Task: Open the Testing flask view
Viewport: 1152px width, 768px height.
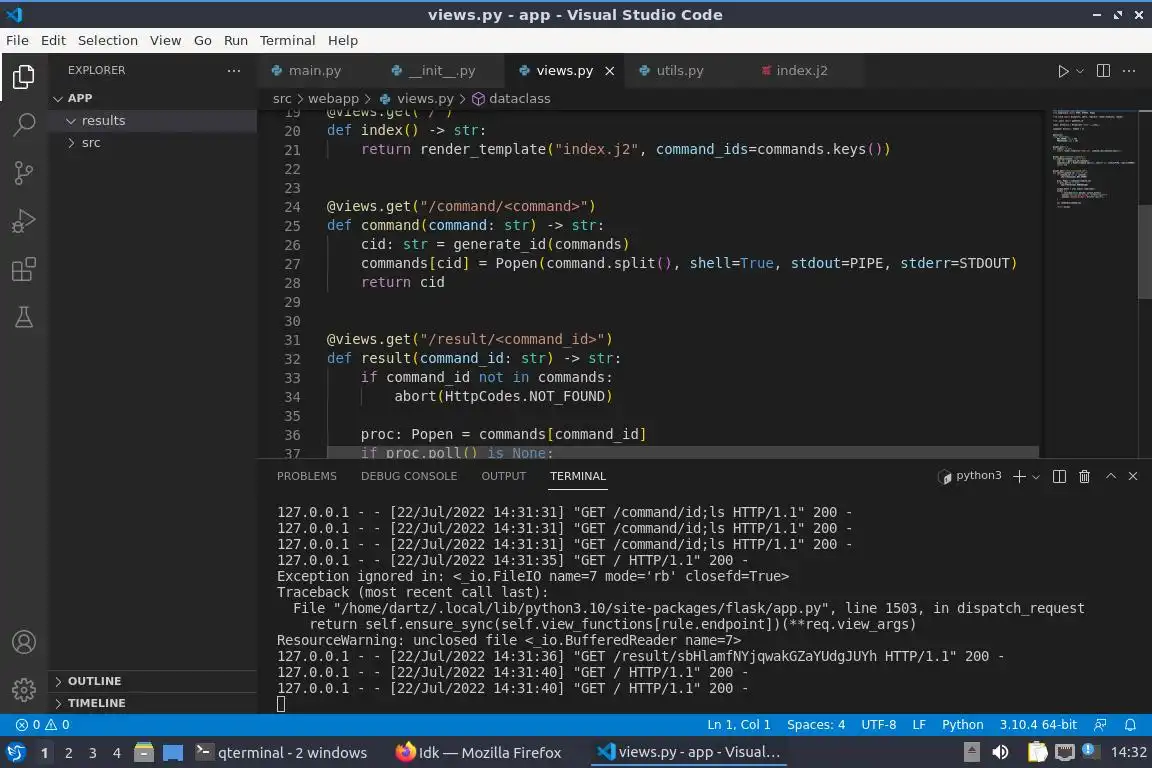Action: tap(24, 317)
